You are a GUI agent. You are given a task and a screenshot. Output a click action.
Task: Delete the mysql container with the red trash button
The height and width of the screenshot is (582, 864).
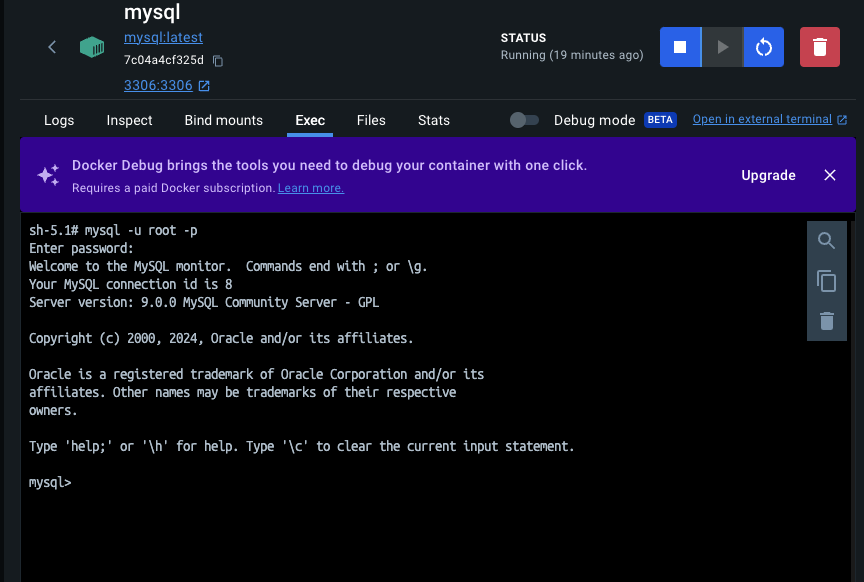pyautogui.click(x=820, y=47)
